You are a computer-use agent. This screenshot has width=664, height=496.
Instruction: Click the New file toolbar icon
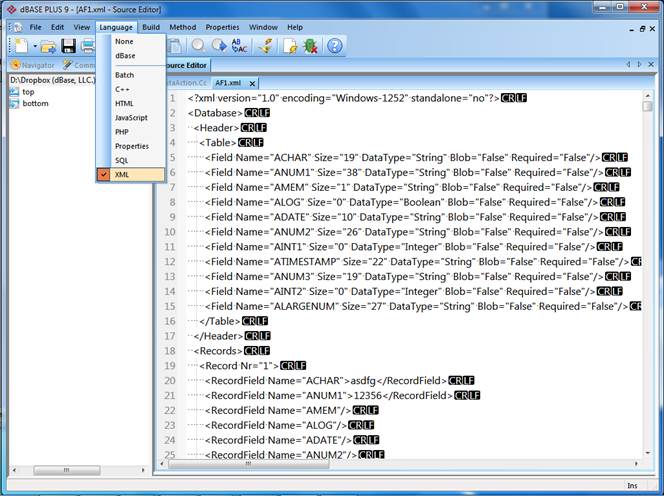point(19,46)
